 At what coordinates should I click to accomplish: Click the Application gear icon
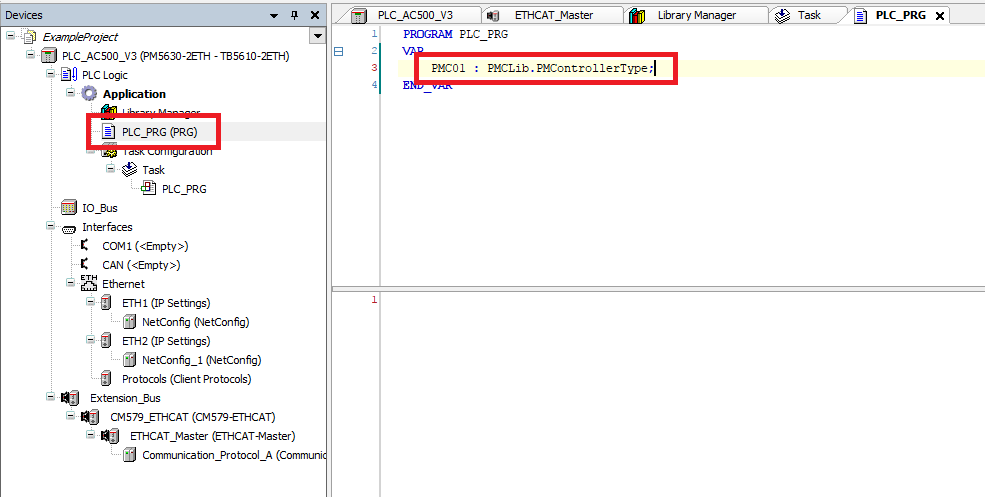[x=89, y=94]
